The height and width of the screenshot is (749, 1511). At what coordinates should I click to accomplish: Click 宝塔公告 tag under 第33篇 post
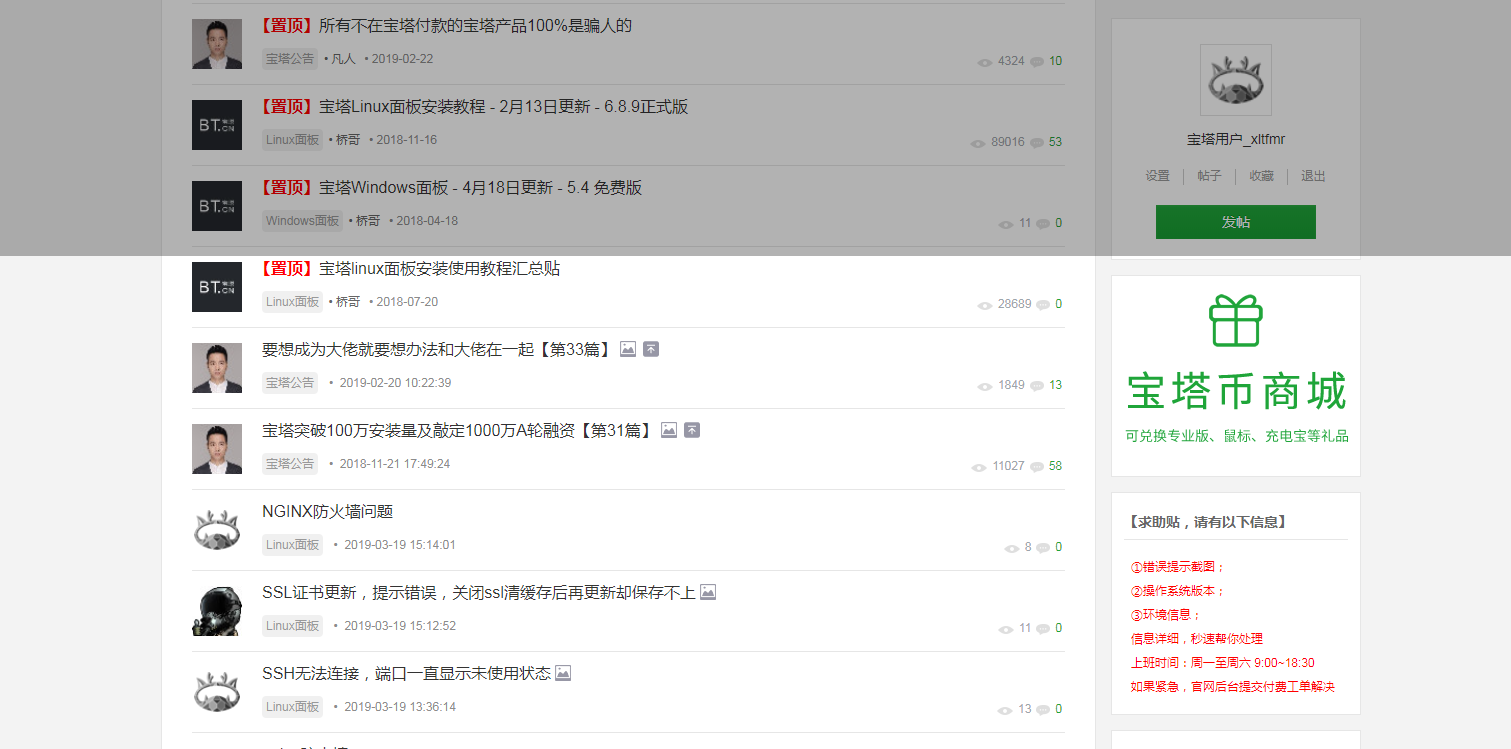click(290, 383)
